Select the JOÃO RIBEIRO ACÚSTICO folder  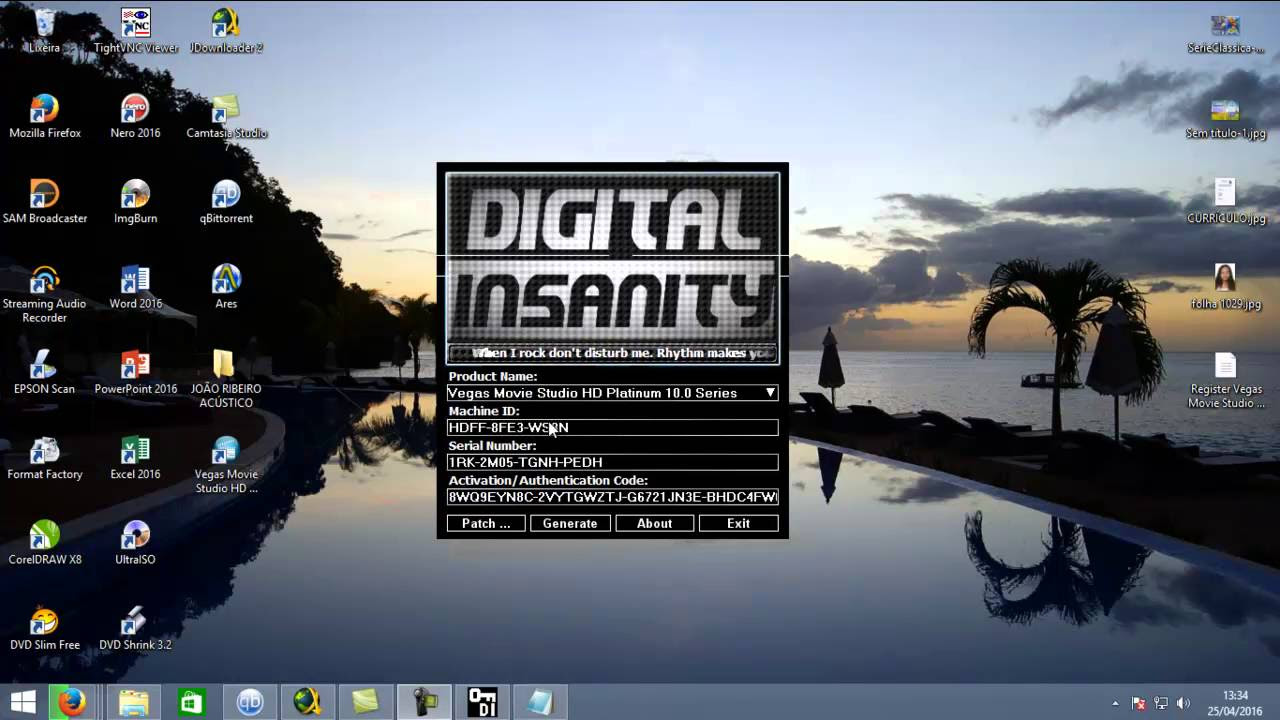coord(226,379)
